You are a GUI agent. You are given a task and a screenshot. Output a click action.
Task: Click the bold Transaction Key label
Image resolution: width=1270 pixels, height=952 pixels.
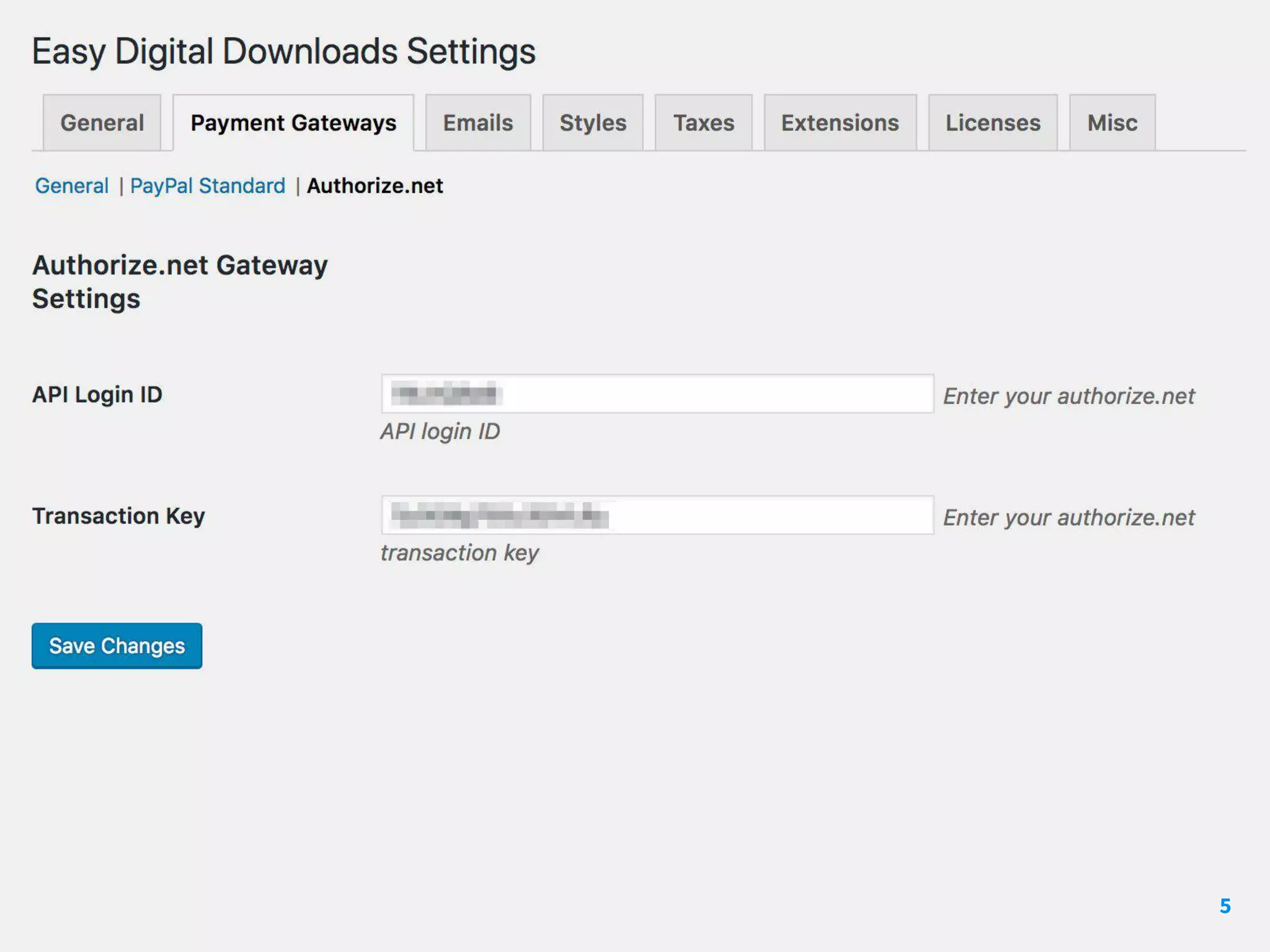point(118,516)
